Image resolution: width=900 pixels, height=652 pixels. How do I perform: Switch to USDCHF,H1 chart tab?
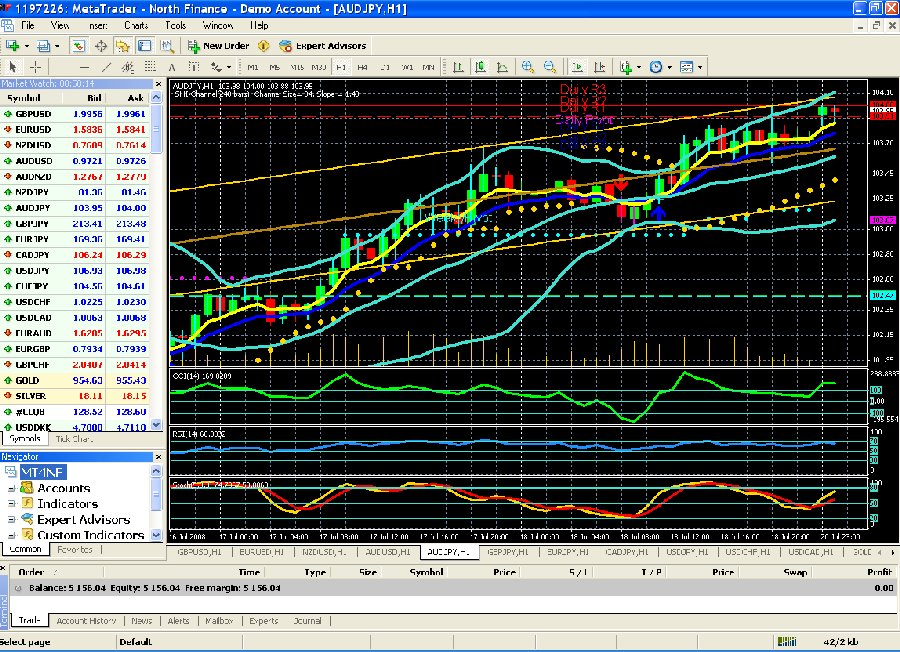tap(748, 552)
